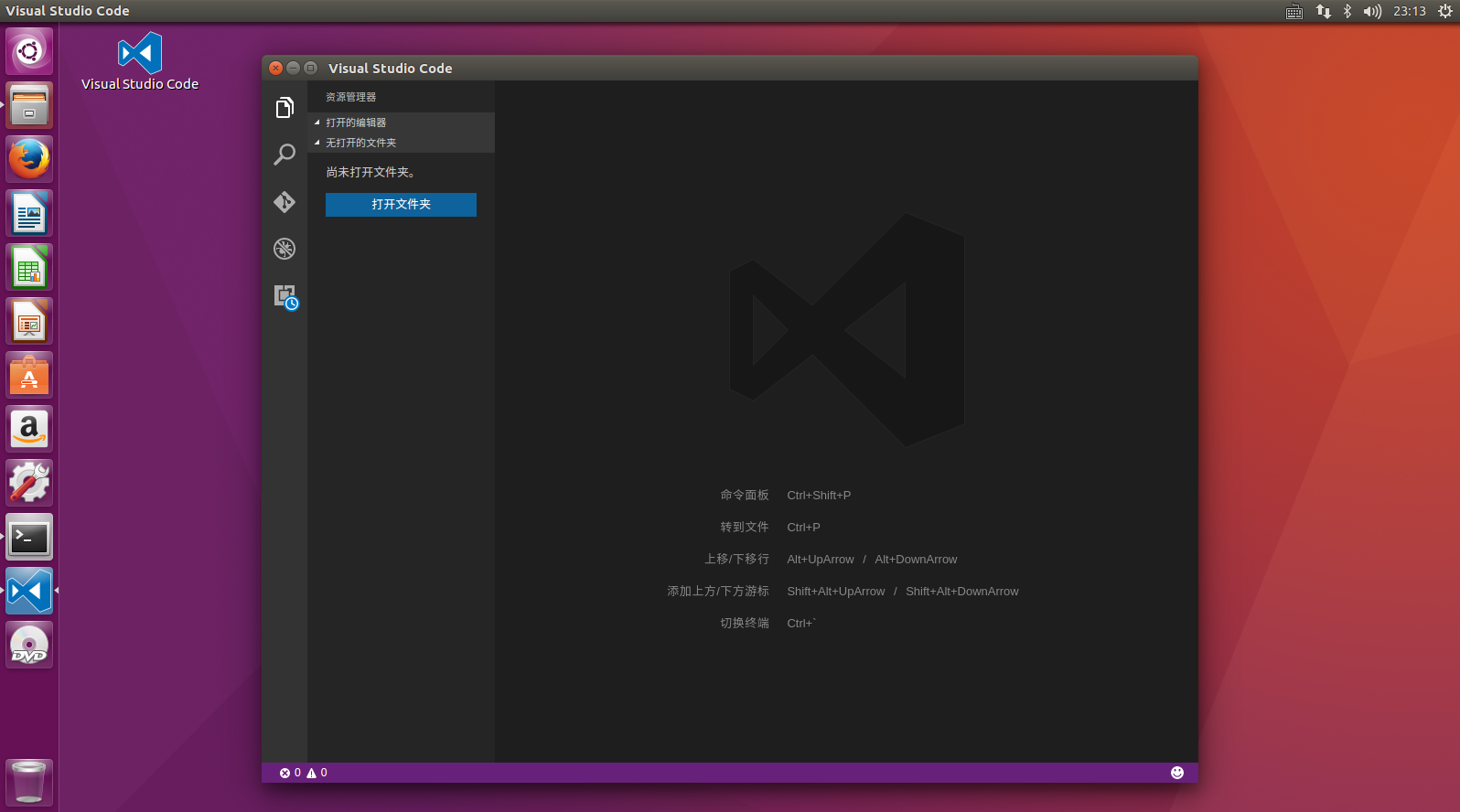This screenshot has height=812, width=1460.
Task: Open Ubuntu Dash search in launcher
Action: [x=29, y=51]
